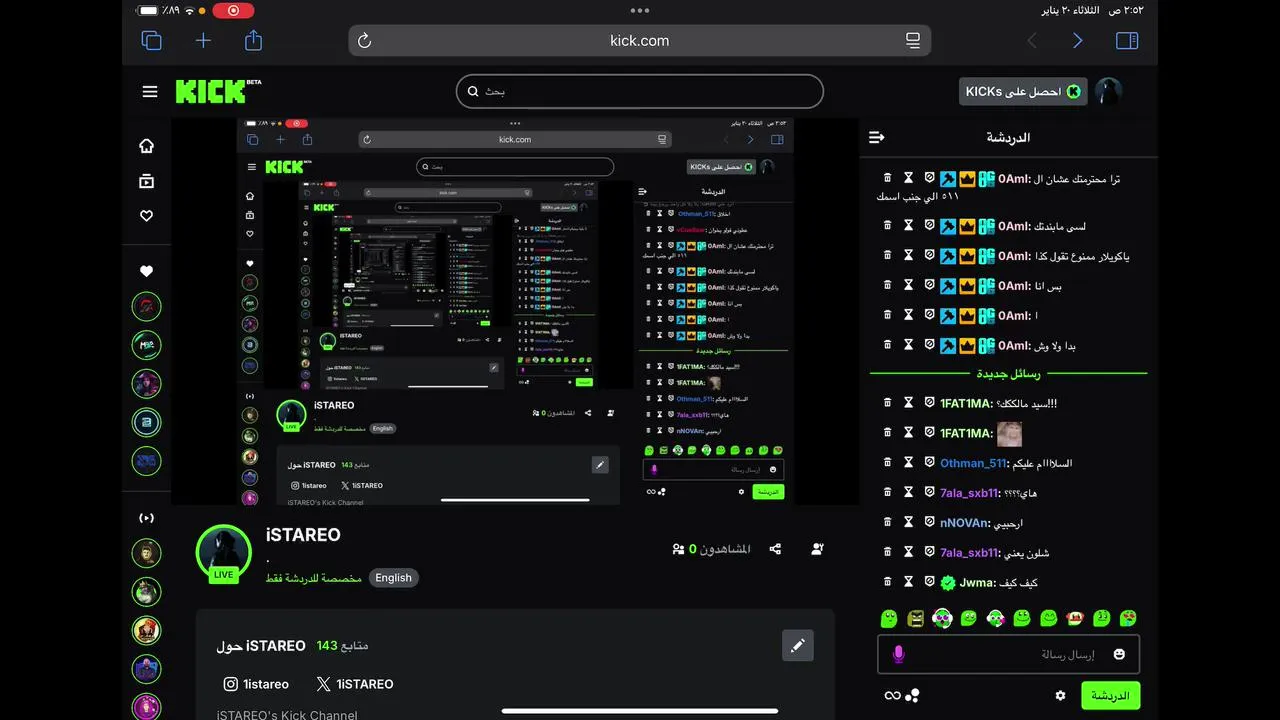Click the Safari three-dots multitasking control
This screenshot has height=720, width=1280.
coord(640,10)
